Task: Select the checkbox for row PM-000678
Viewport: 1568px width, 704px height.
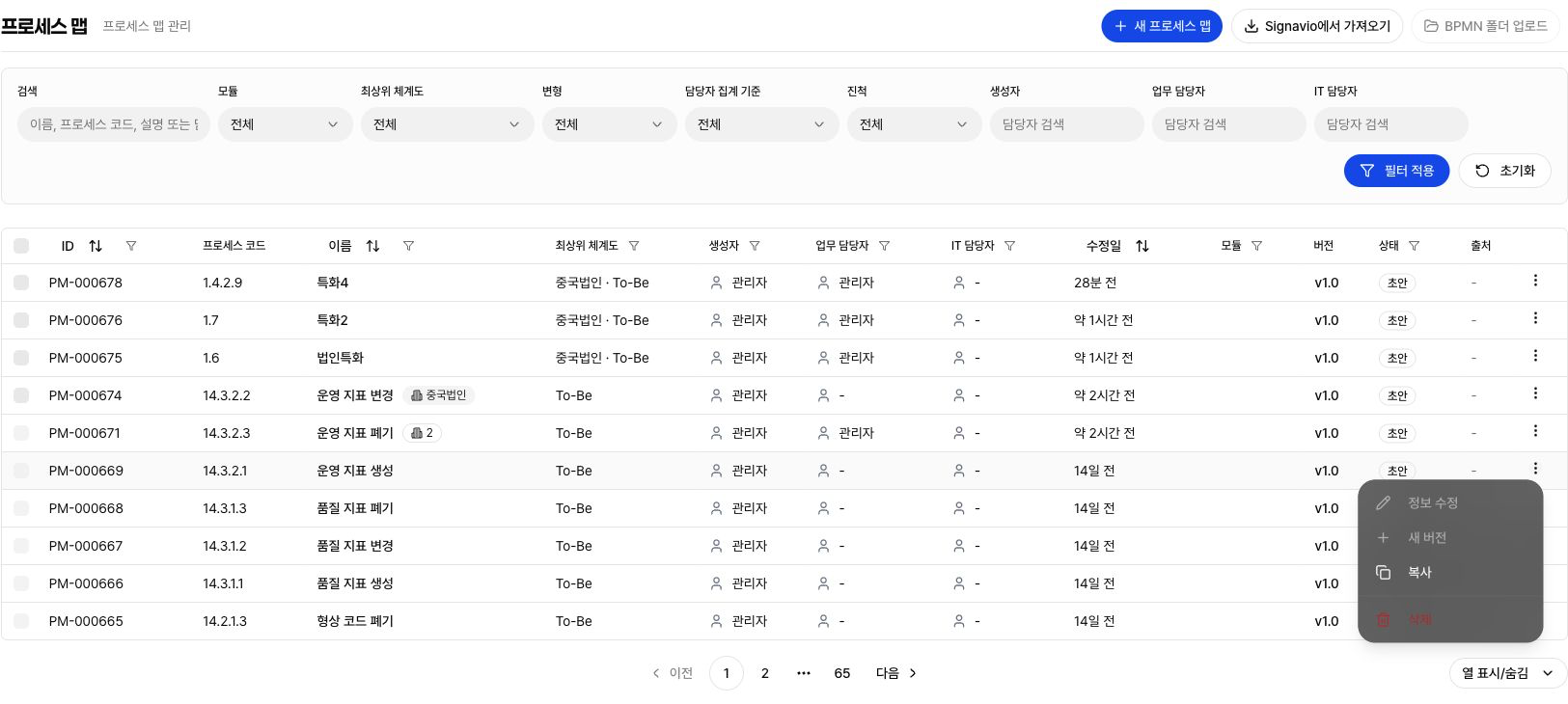Action: [21, 283]
